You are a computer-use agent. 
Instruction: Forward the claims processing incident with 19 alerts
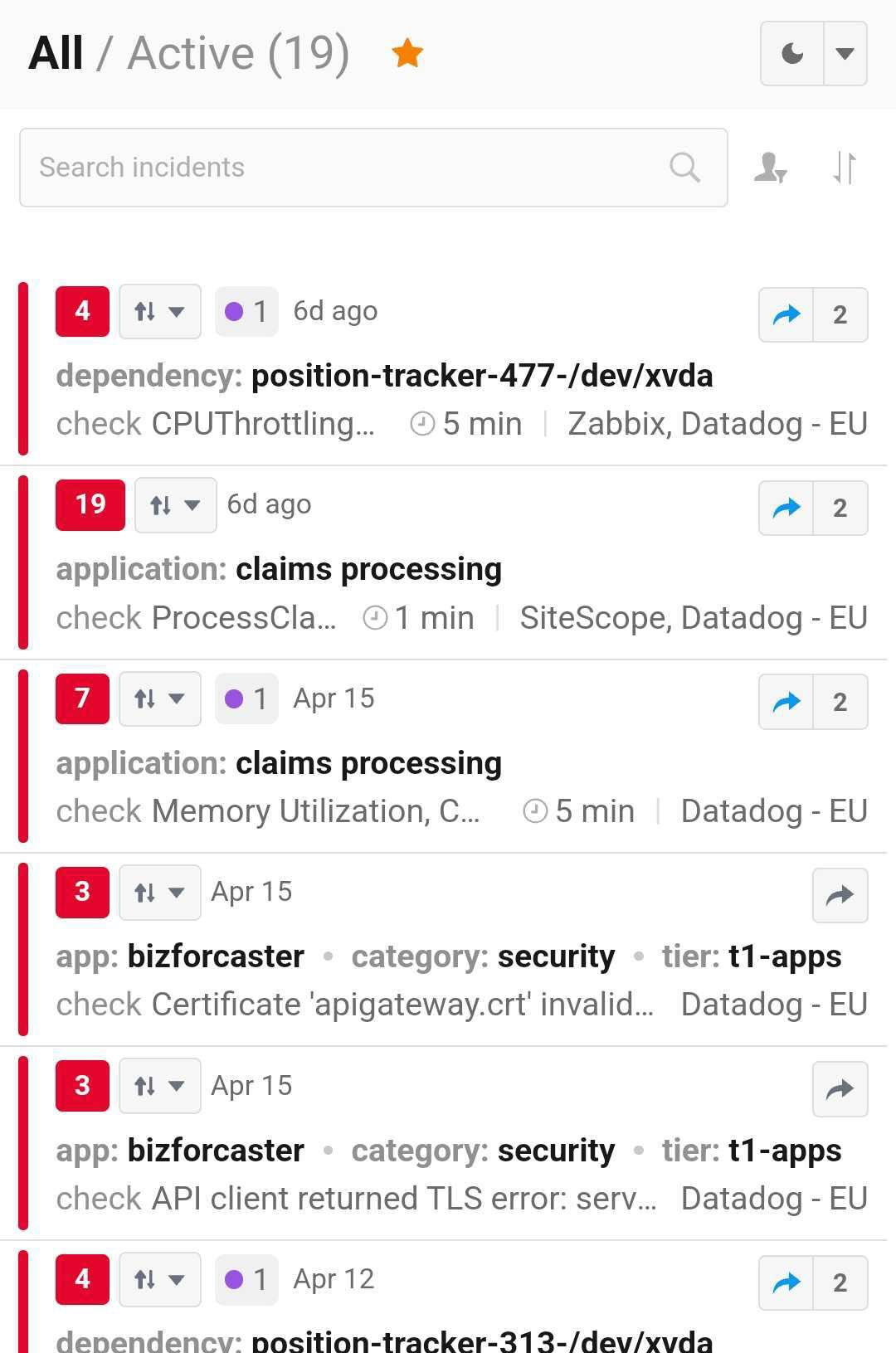point(785,508)
